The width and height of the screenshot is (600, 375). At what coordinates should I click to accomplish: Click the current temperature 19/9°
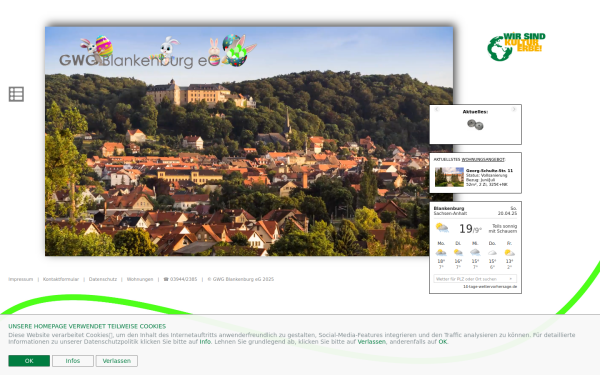[x=470, y=229]
